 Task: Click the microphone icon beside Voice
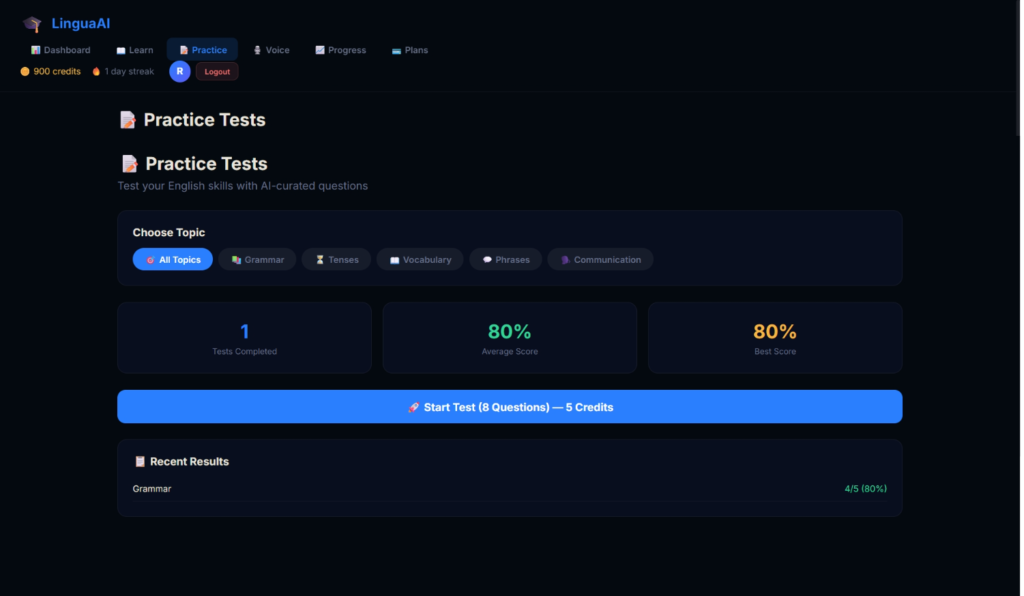[x=256, y=49]
